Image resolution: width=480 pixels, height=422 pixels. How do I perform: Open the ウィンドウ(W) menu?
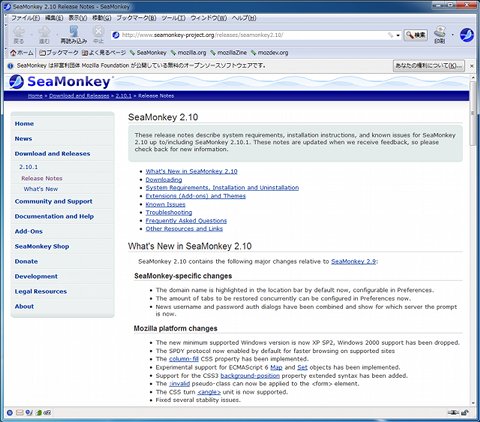(x=209, y=18)
